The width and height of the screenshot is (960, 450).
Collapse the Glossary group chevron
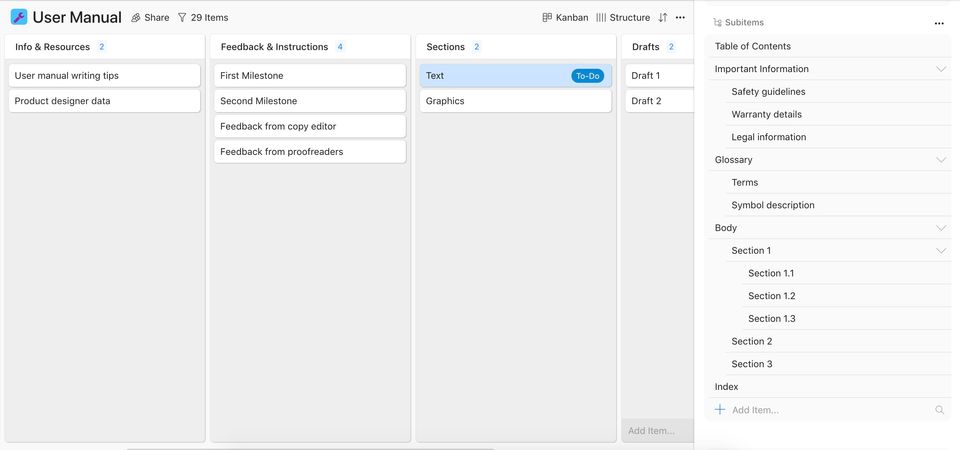pos(940,160)
